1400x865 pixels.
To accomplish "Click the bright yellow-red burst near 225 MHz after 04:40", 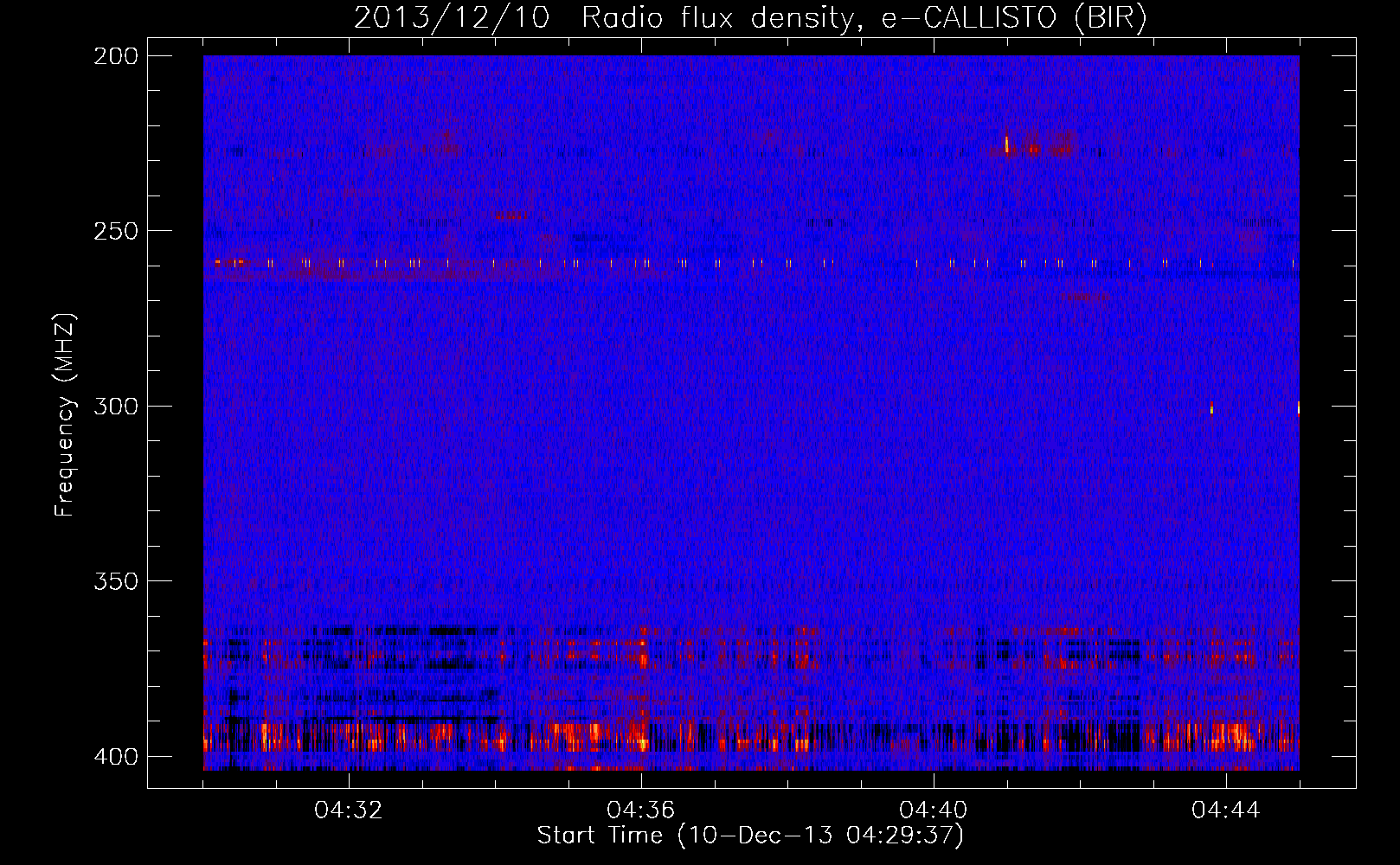I will 1007,144.
